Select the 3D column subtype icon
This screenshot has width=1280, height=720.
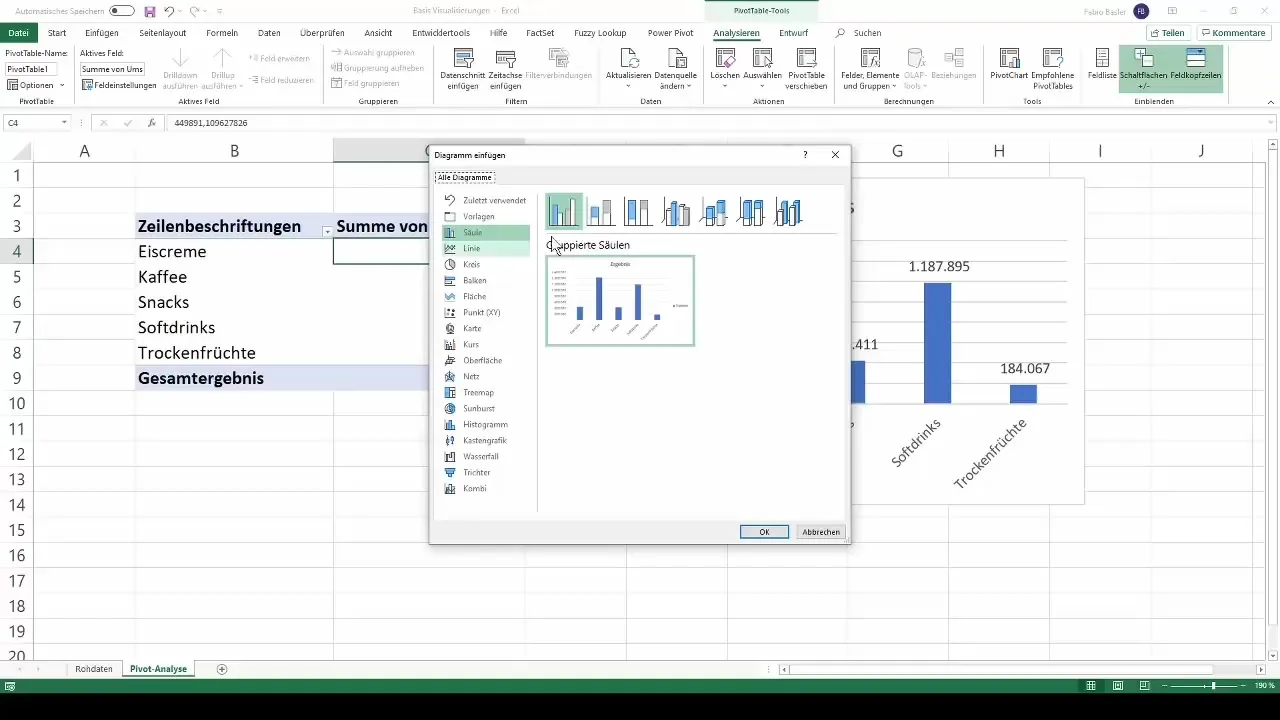coord(788,212)
